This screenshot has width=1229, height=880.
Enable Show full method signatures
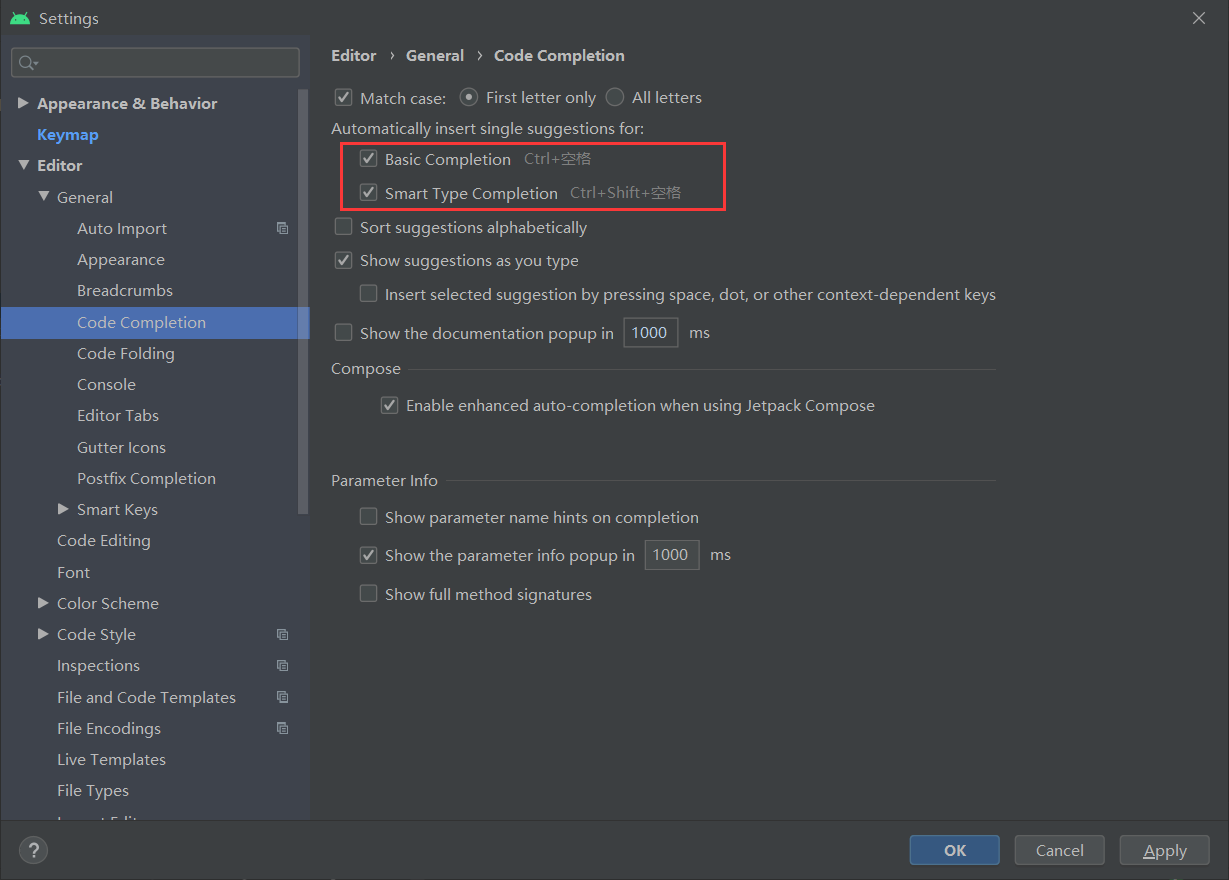click(x=368, y=594)
